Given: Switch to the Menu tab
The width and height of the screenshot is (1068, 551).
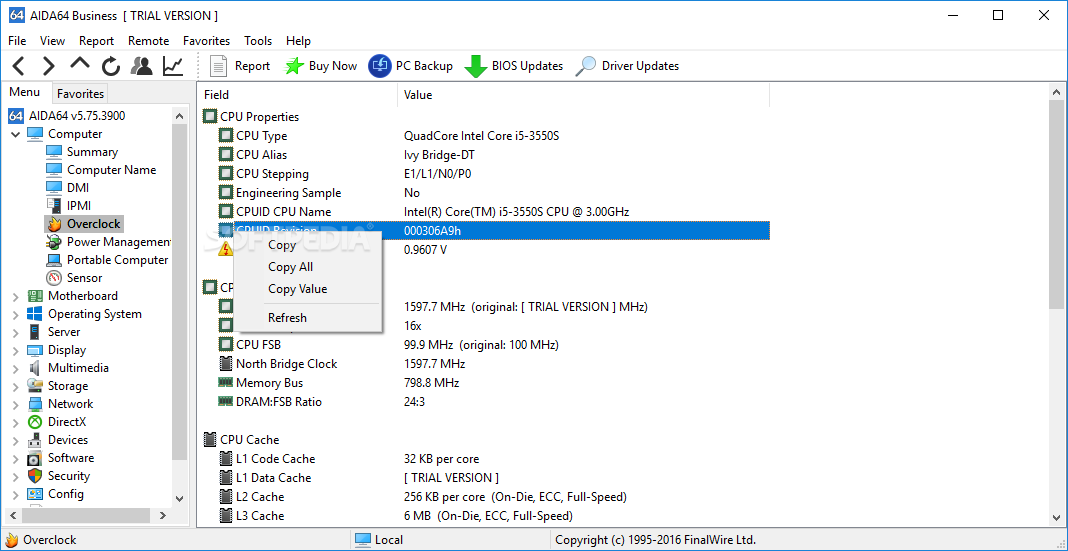Looking at the screenshot, I should (25, 93).
